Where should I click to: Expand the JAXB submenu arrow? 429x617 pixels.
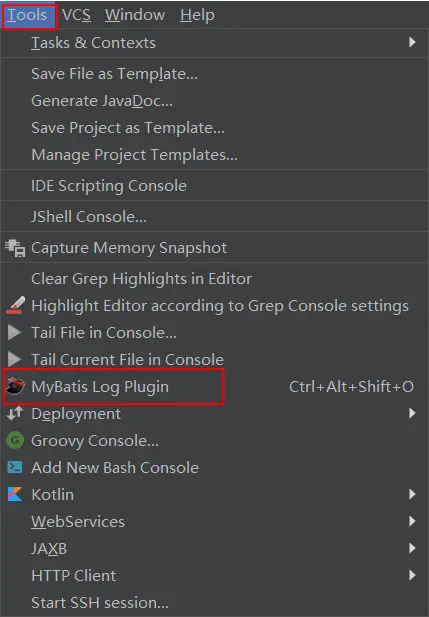[x=412, y=548]
